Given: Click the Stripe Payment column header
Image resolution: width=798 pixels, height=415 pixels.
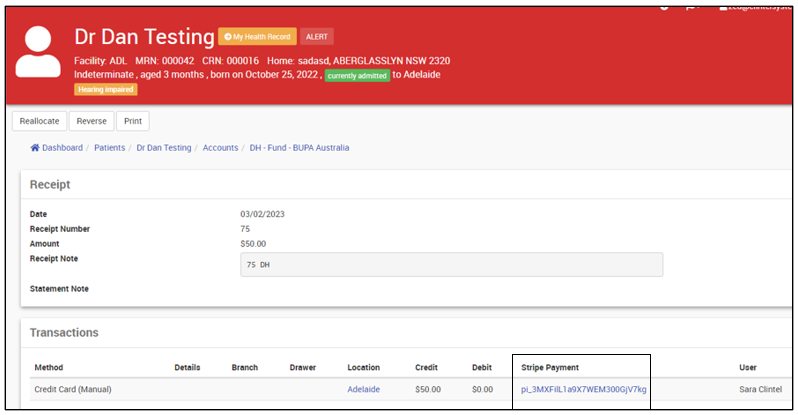Looking at the screenshot, I should point(550,367).
